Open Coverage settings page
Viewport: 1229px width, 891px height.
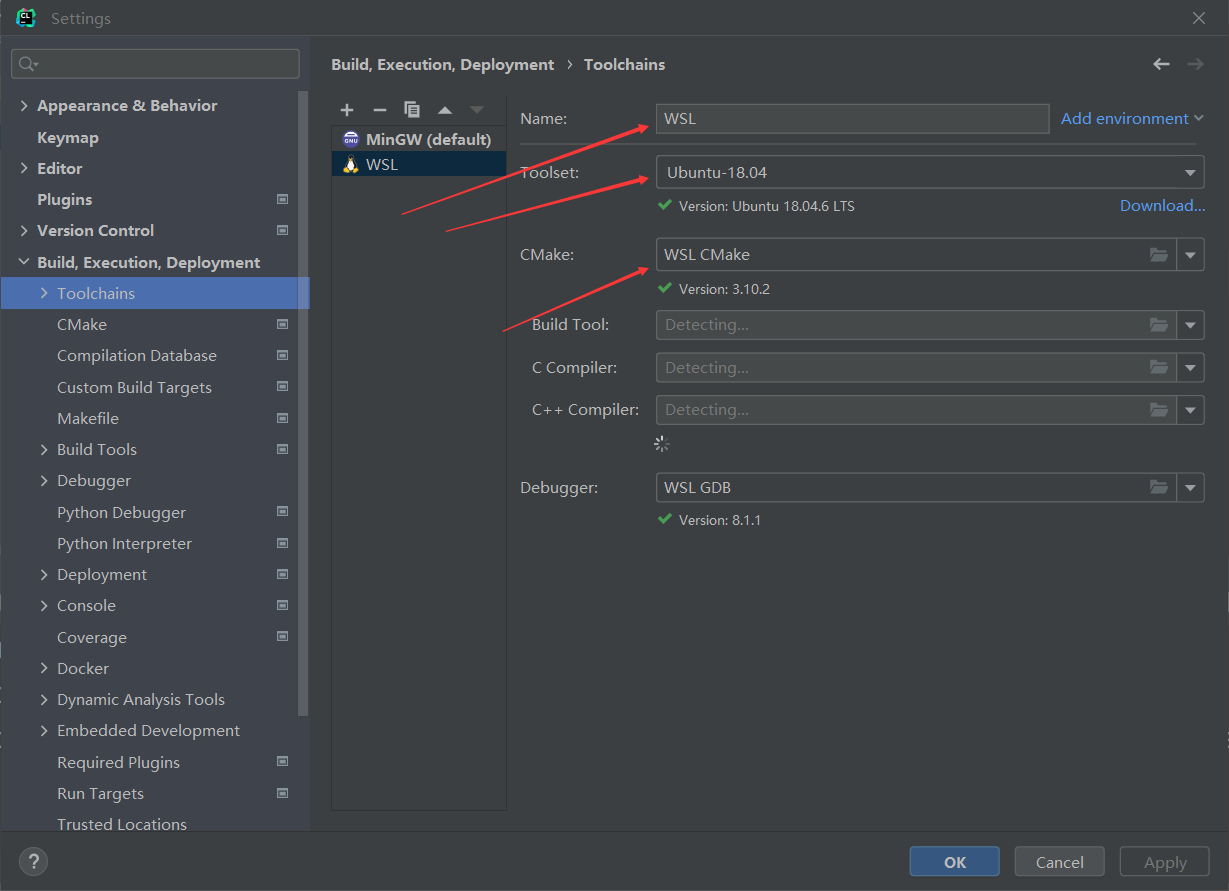pyautogui.click(x=92, y=637)
